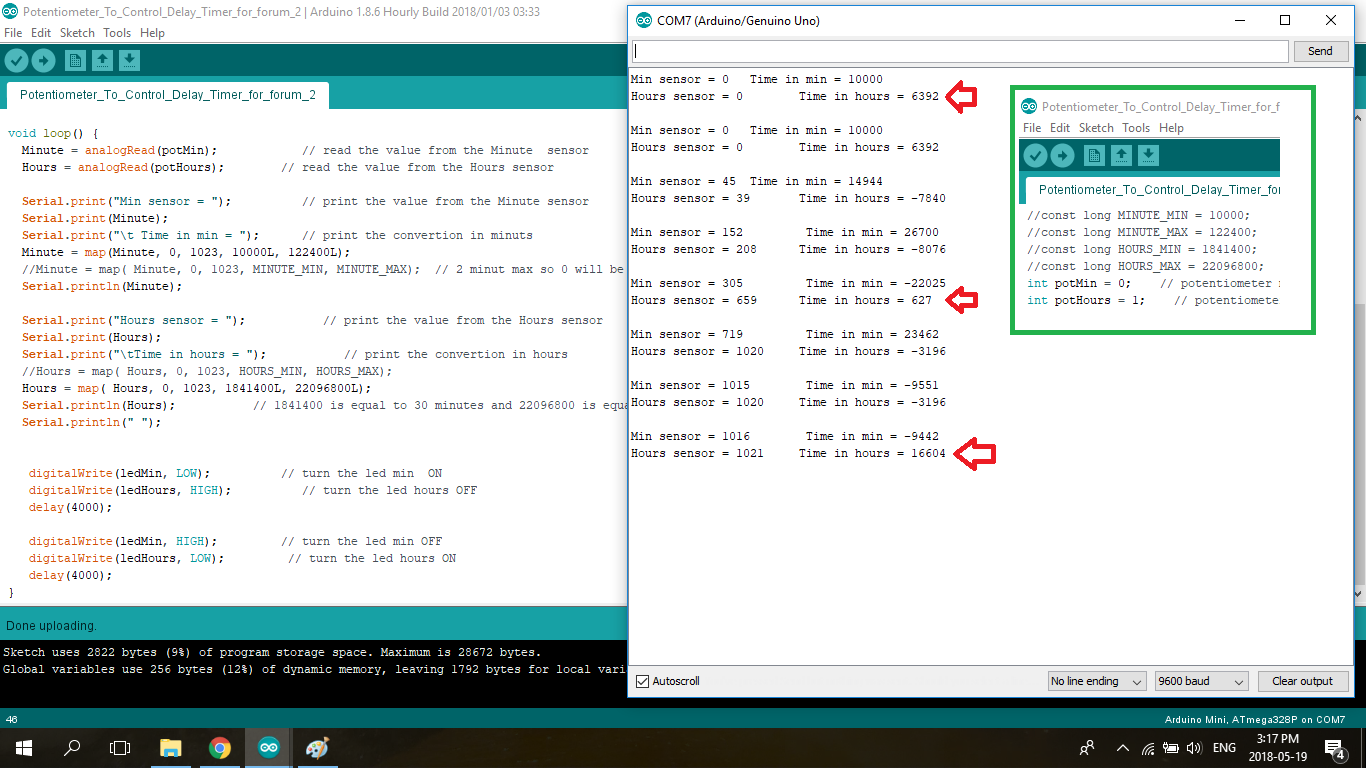Click the serial monitor text input field
This screenshot has height=768, width=1366.
click(960, 51)
